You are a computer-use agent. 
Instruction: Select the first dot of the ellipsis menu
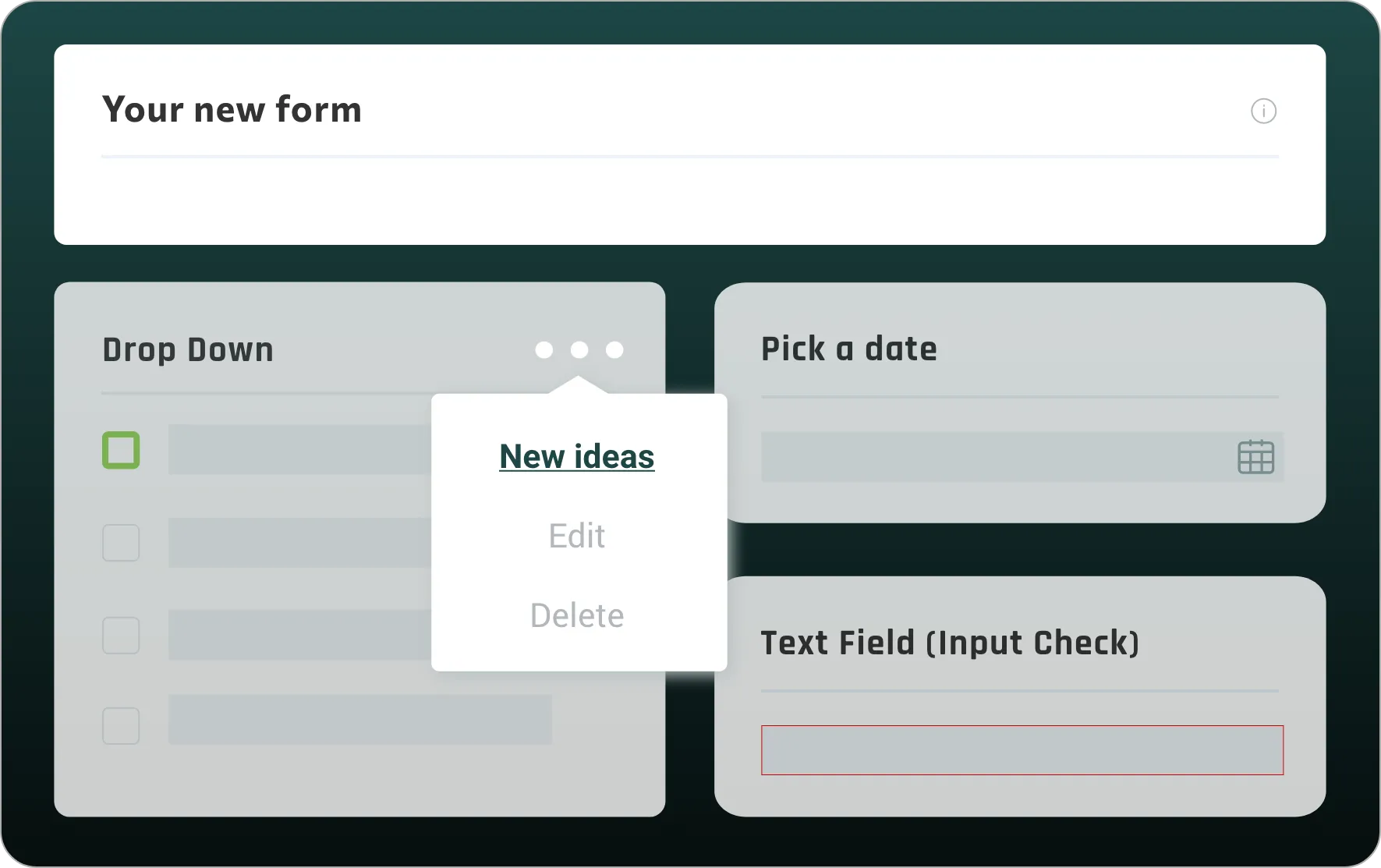point(544,351)
